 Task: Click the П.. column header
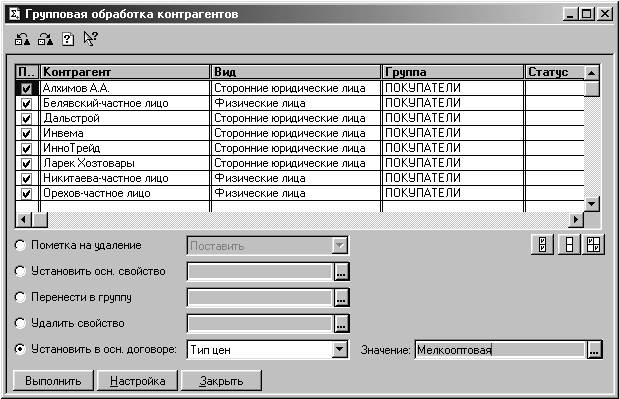click(x=27, y=72)
